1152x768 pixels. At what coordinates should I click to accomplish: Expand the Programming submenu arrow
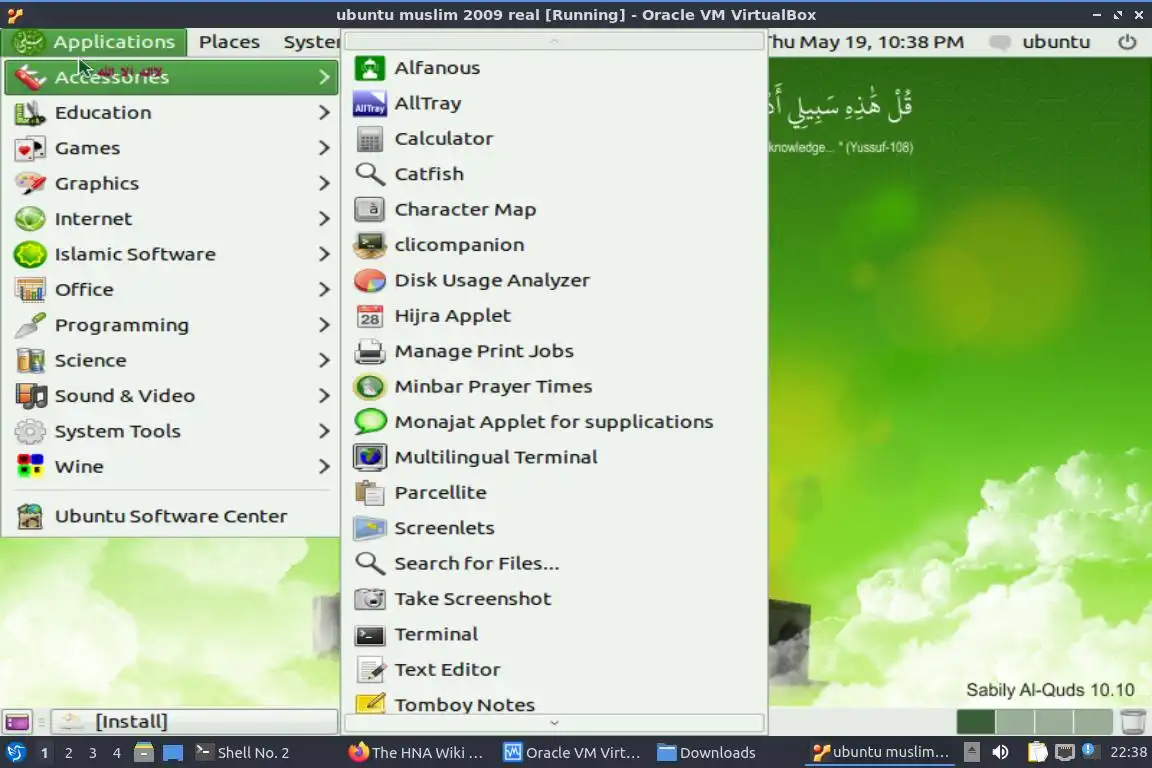tap(324, 325)
